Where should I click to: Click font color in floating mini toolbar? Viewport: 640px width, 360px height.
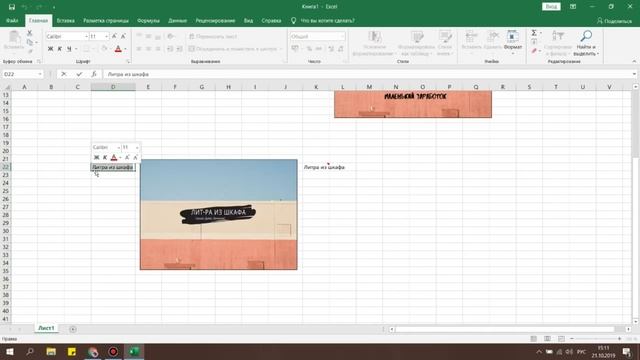pos(114,158)
